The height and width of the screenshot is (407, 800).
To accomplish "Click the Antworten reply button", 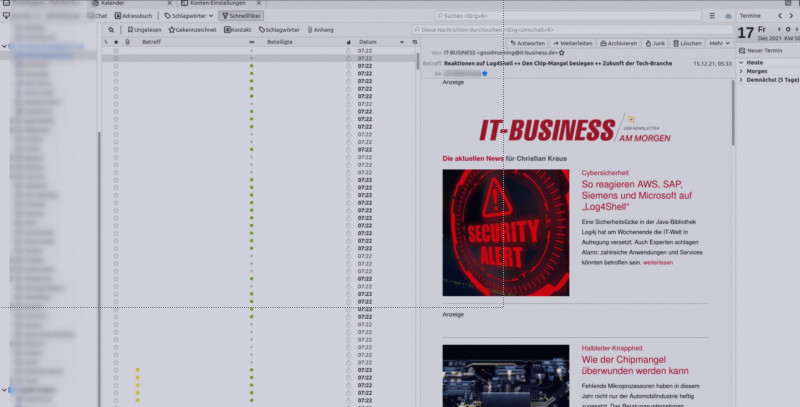I will coord(527,44).
